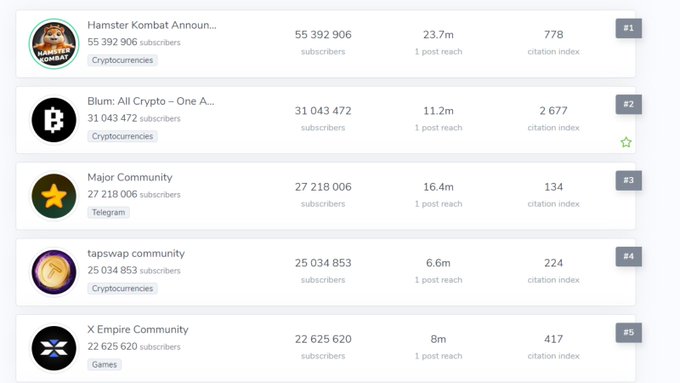Select the #4 rank badge
Image resolution: width=680 pixels, height=383 pixels.
pyautogui.click(x=628, y=256)
